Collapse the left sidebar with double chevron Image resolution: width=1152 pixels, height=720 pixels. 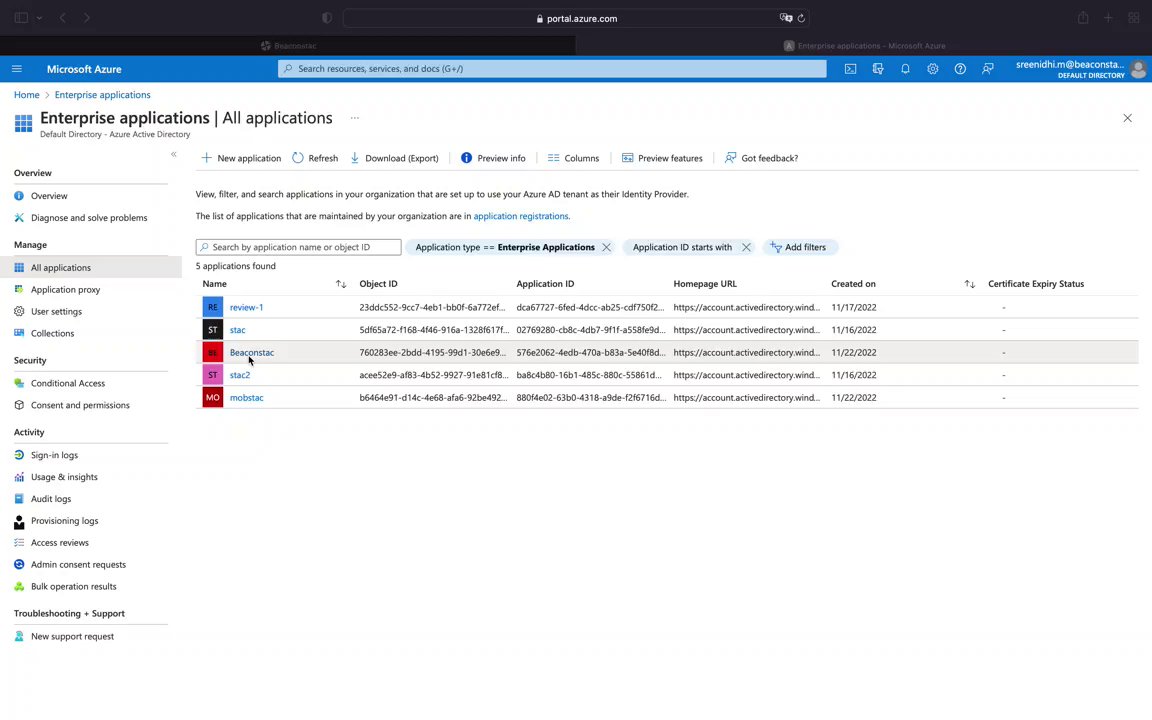tap(174, 154)
